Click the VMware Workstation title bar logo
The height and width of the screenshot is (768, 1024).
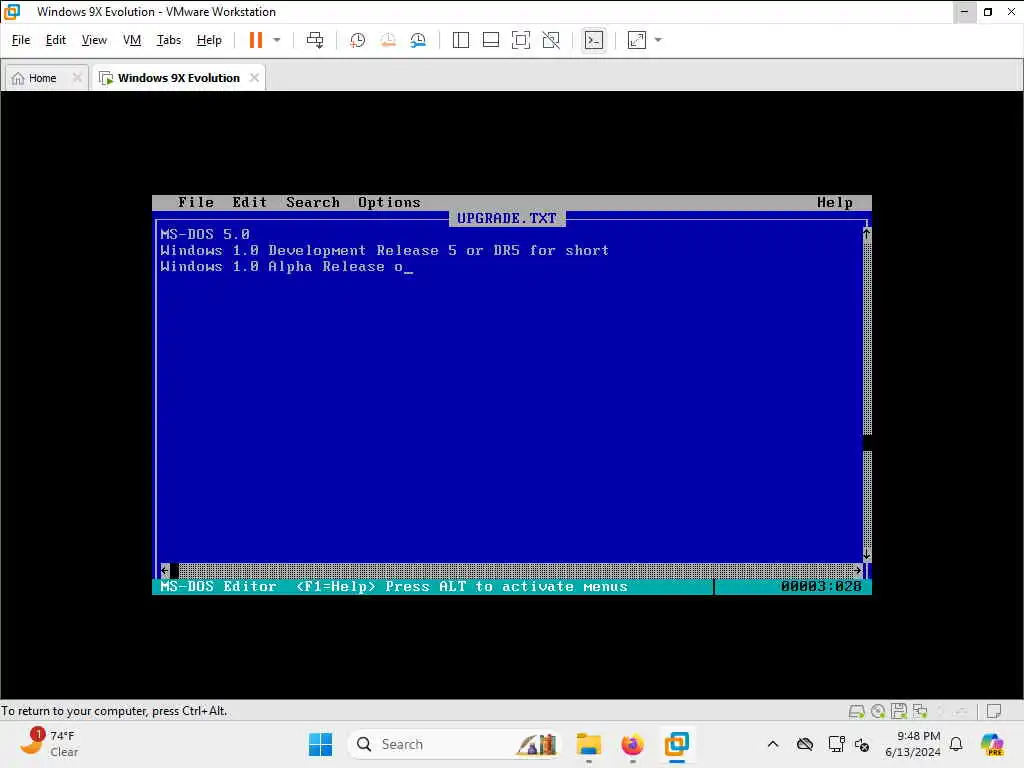(12, 11)
